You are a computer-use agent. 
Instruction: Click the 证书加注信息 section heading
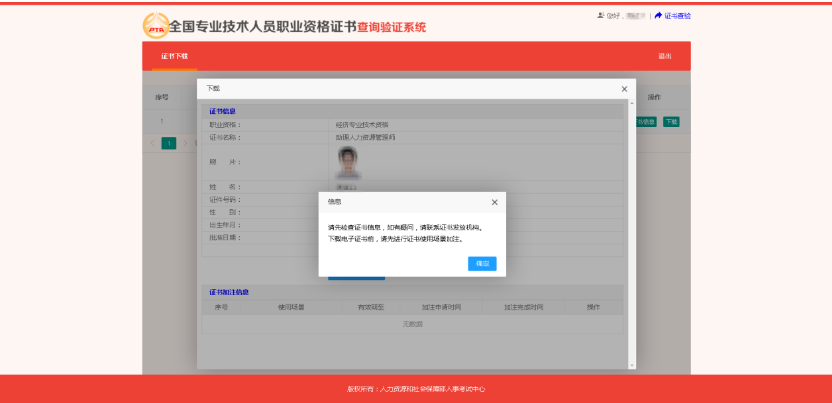pyautogui.click(x=229, y=292)
